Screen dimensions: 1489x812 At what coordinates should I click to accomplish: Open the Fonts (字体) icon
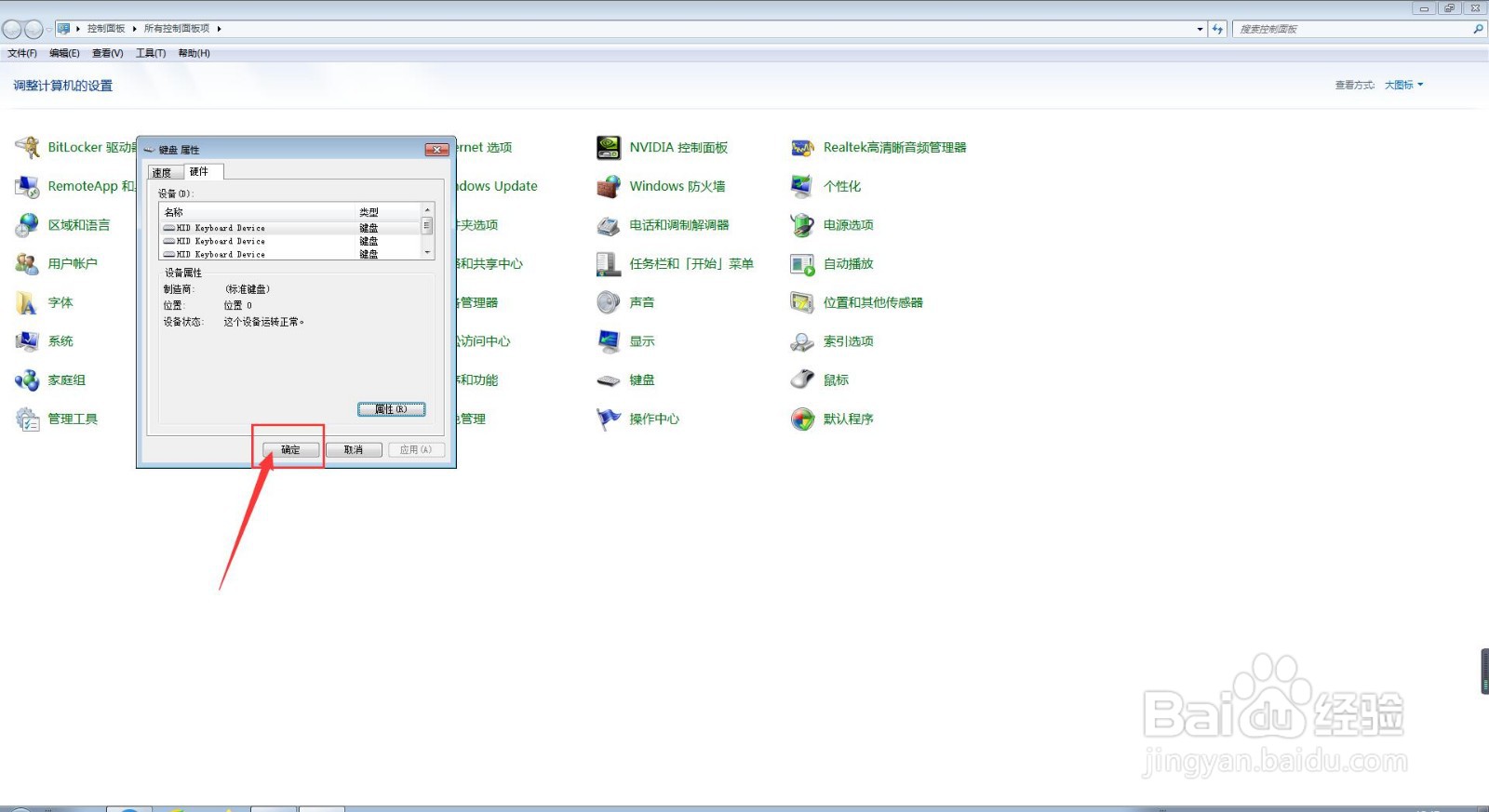tap(28, 303)
